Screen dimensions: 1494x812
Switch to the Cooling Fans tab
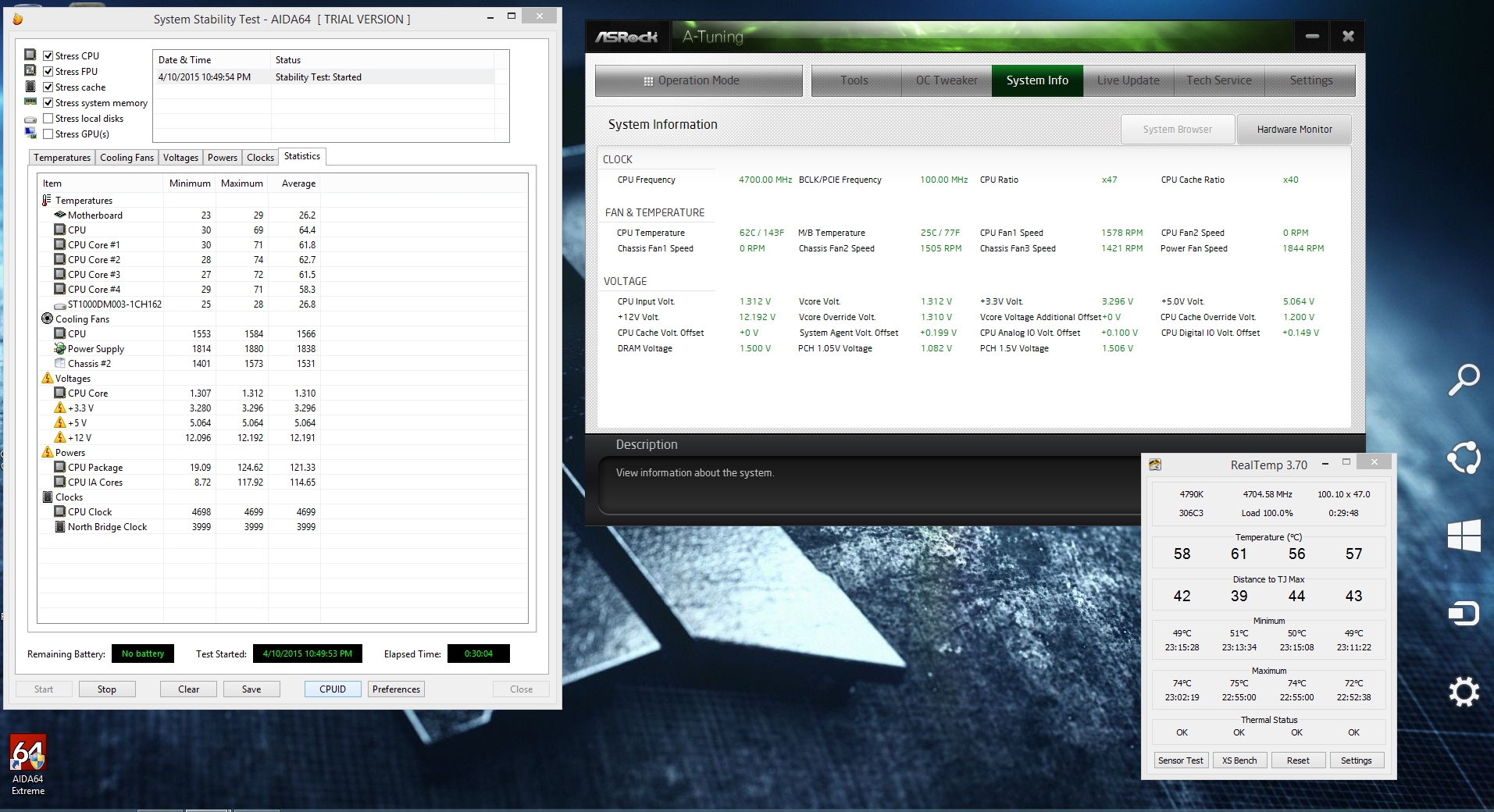pyautogui.click(x=127, y=158)
